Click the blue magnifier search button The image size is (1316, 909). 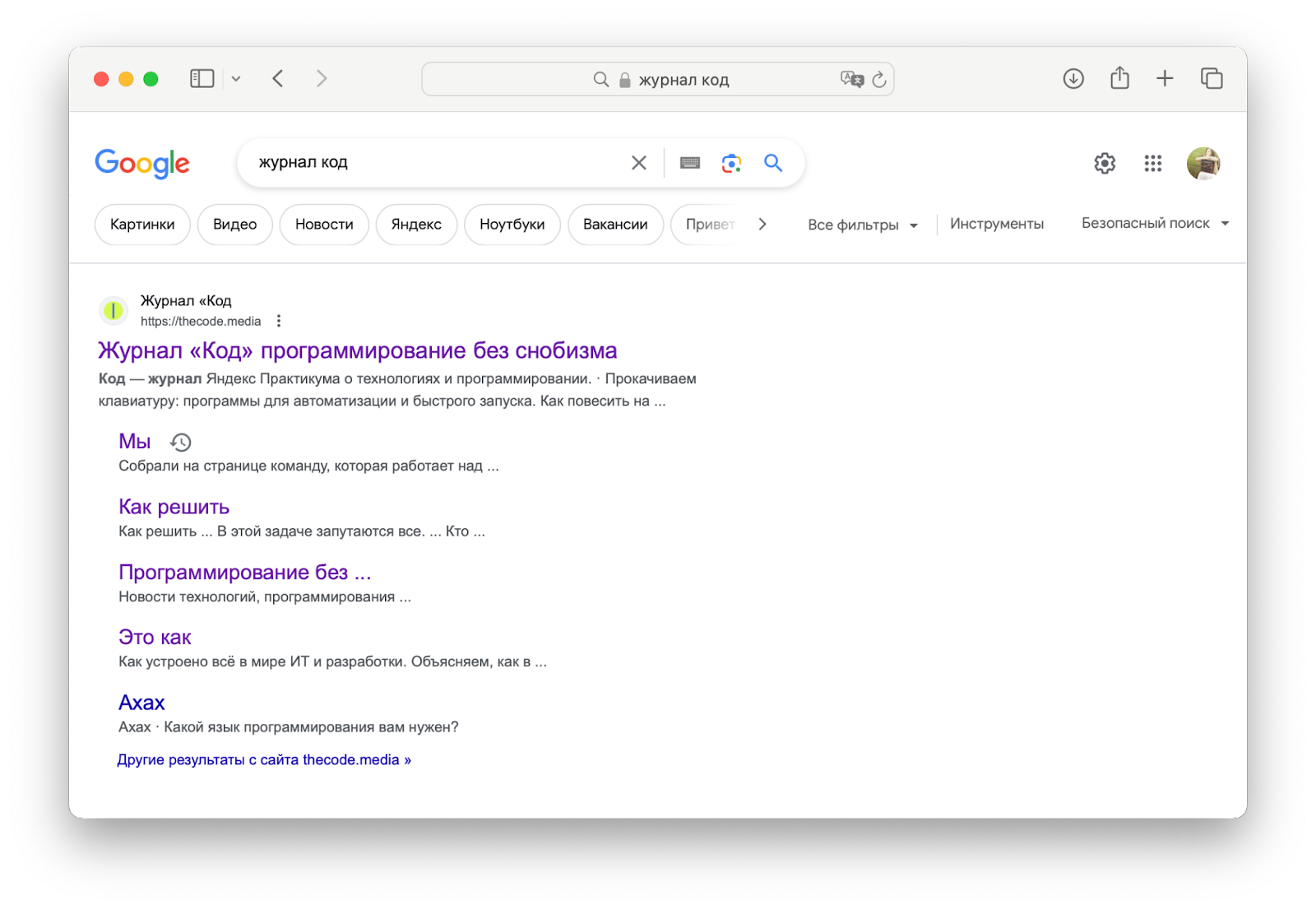[x=772, y=163]
